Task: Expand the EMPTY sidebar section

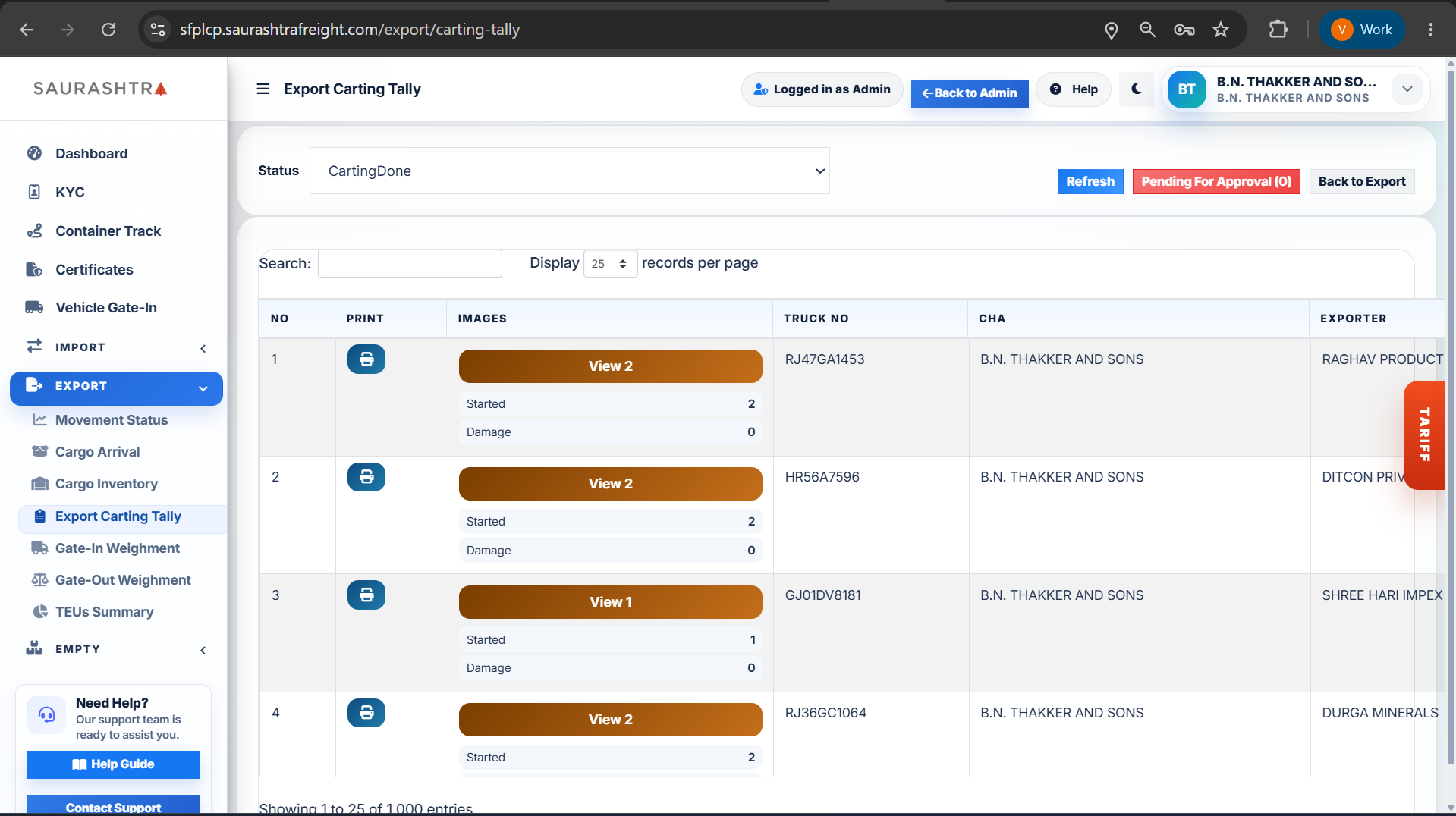Action: (x=116, y=649)
